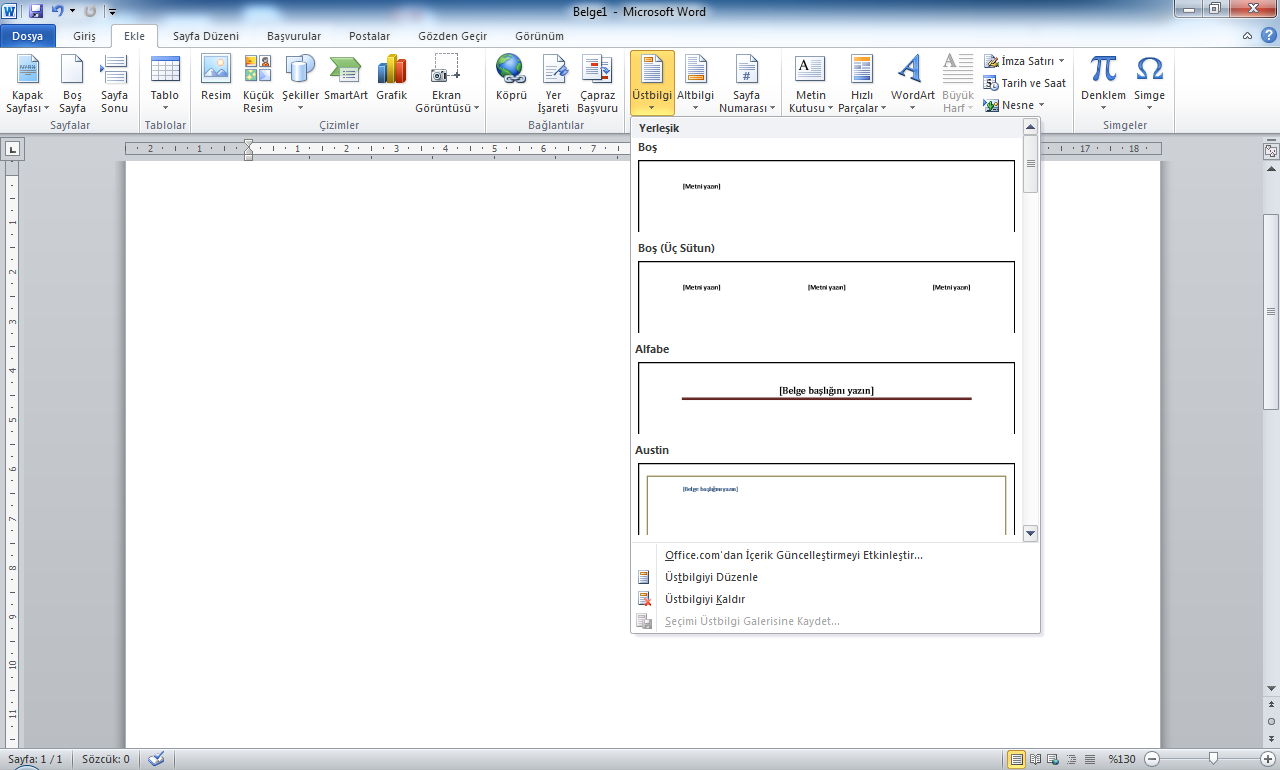Insert a Sayfa Sonu page break
The height and width of the screenshot is (770, 1280).
click(x=114, y=84)
